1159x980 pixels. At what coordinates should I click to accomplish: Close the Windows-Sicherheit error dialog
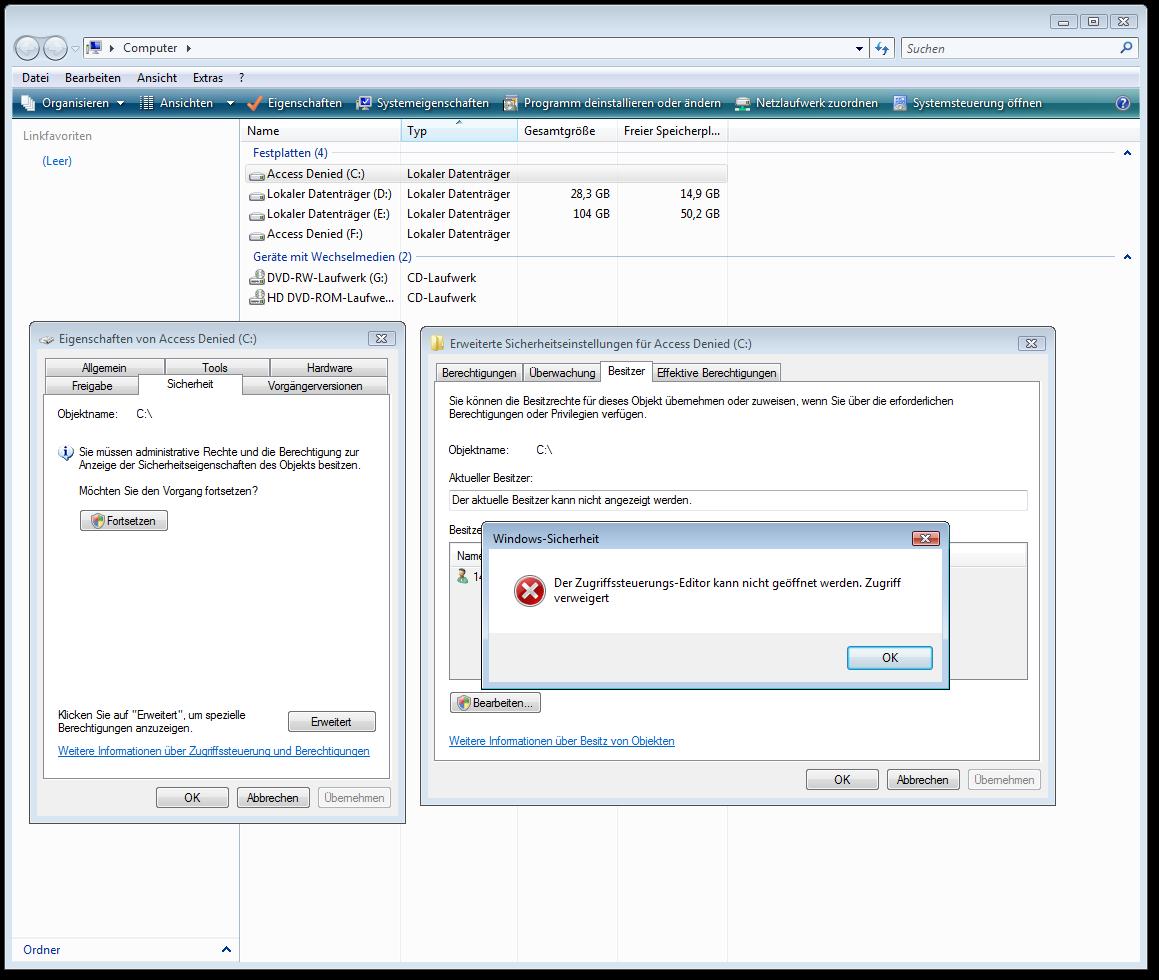click(925, 538)
